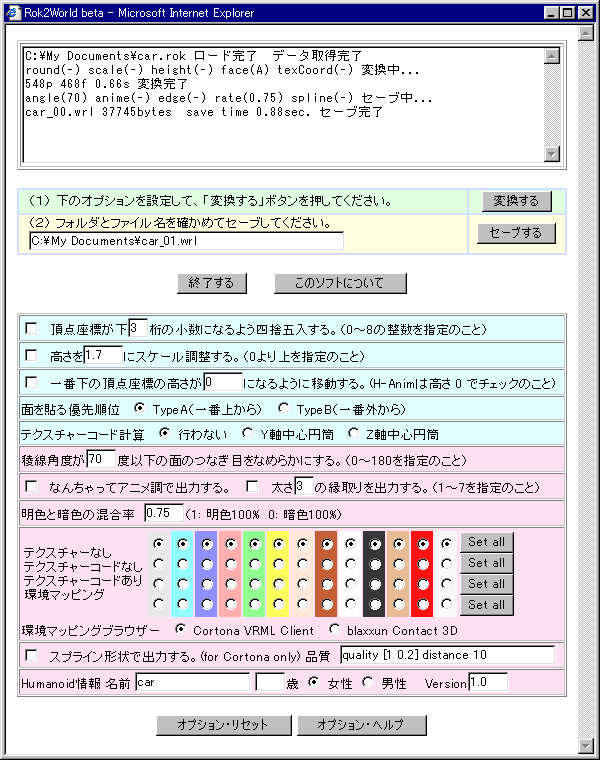The image size is (600, 760).
Task: Click page scrollbar down arrow
Action: [x=586, y=746]
